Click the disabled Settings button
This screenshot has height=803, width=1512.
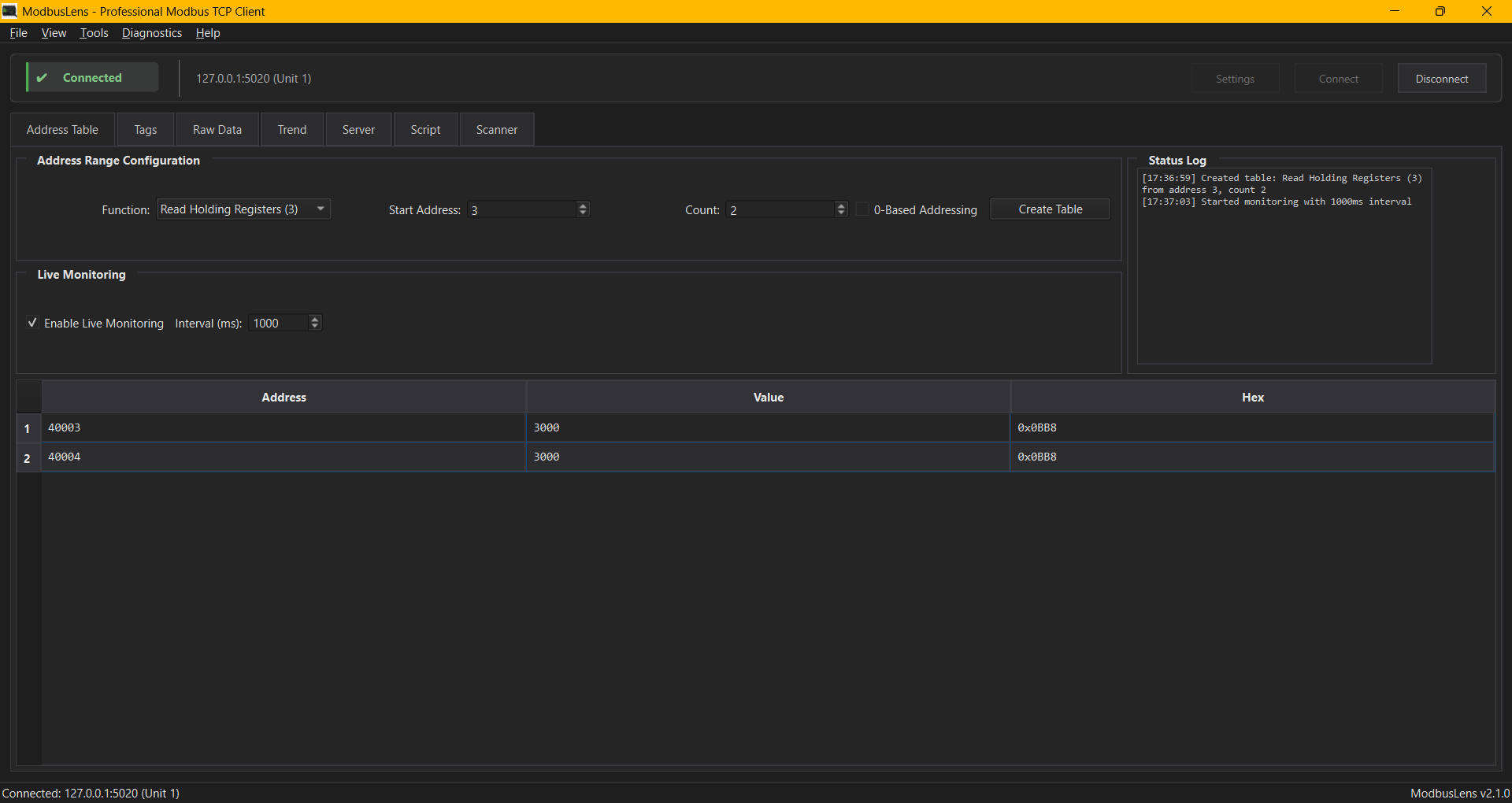(1235, 79)
